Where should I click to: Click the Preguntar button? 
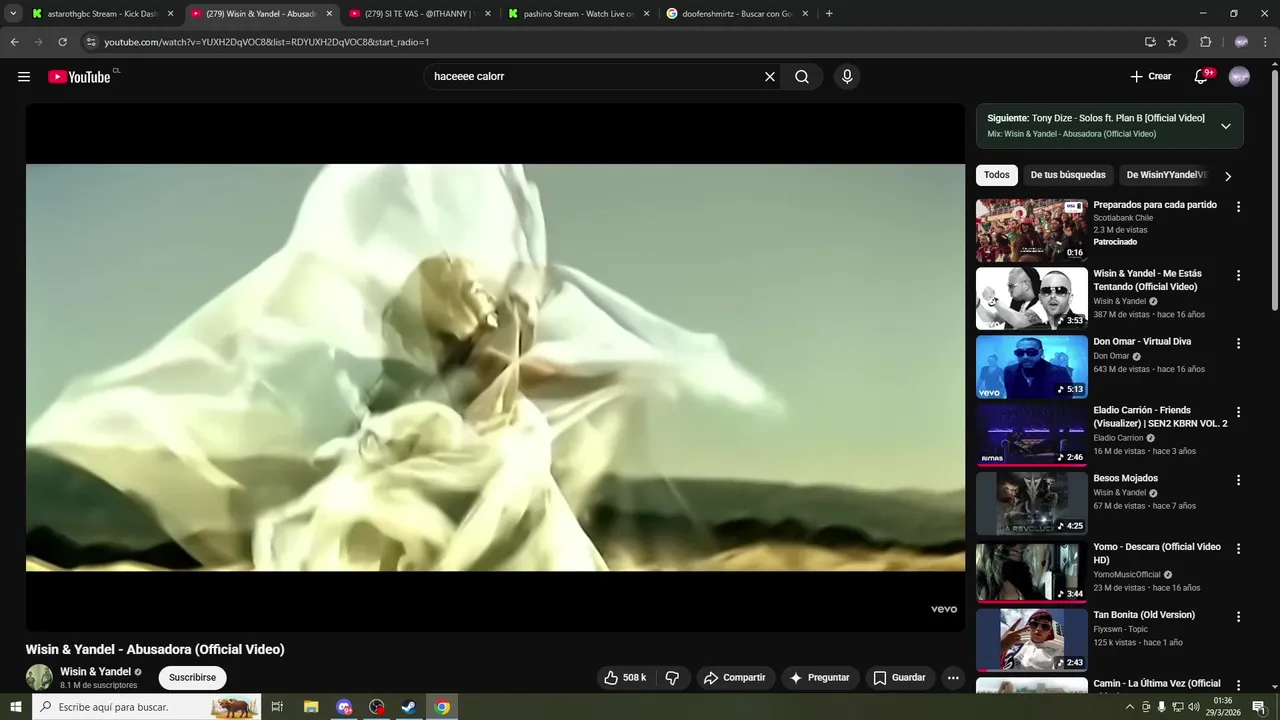point(820,678)
